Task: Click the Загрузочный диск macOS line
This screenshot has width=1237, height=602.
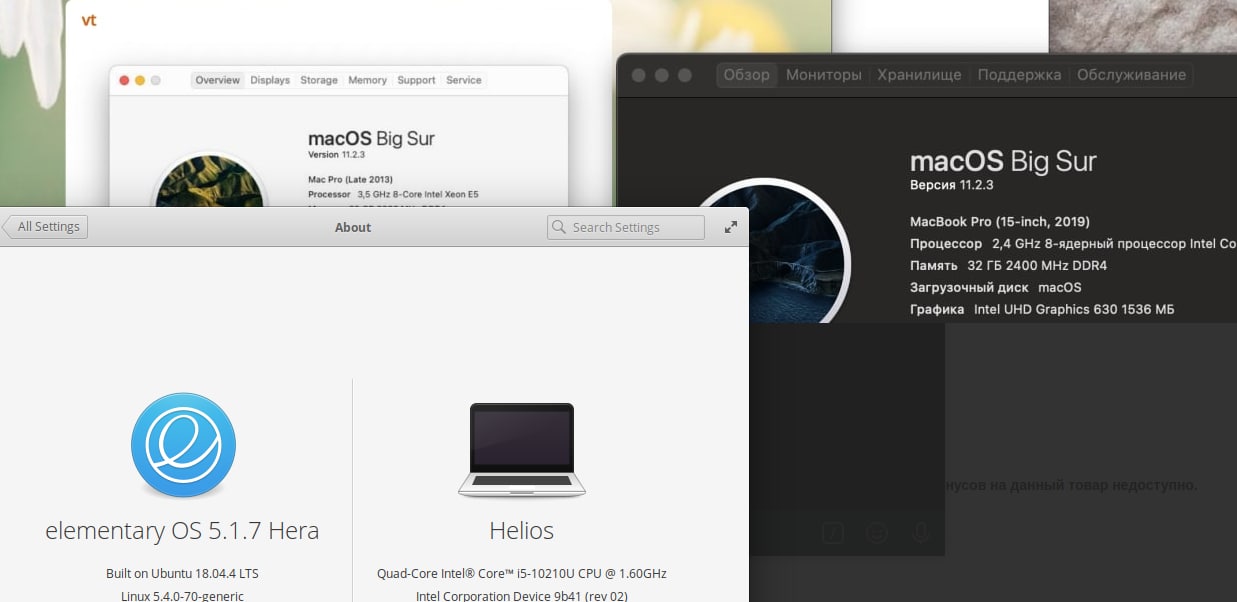Action: point(996,288)
